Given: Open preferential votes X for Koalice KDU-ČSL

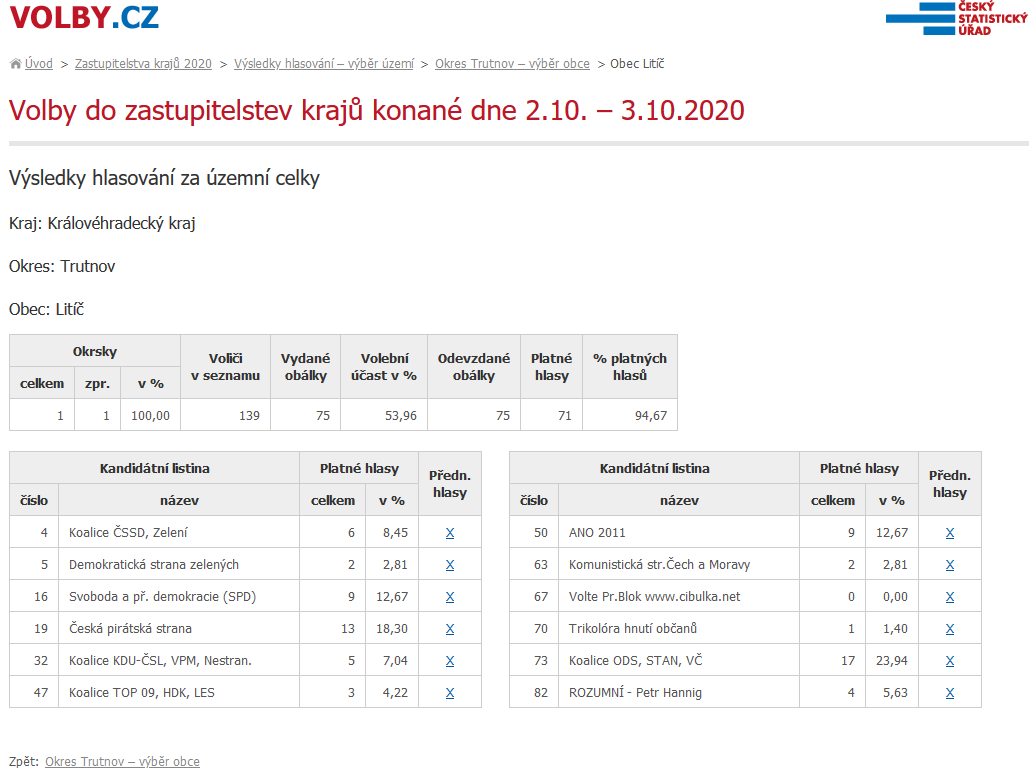Looking at the screenshot, I should 450,661.
